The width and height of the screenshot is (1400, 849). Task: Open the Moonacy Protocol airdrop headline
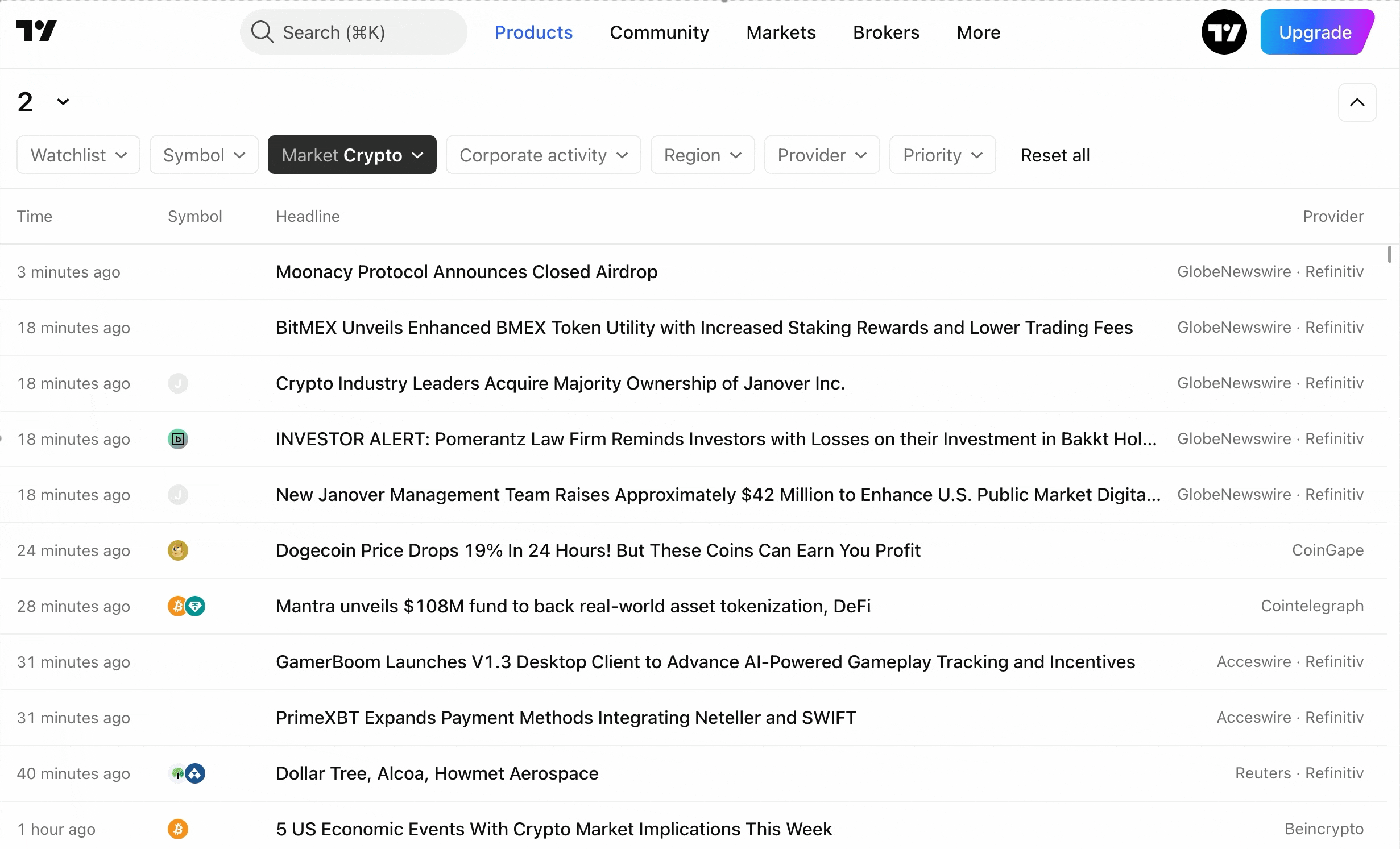466,272
